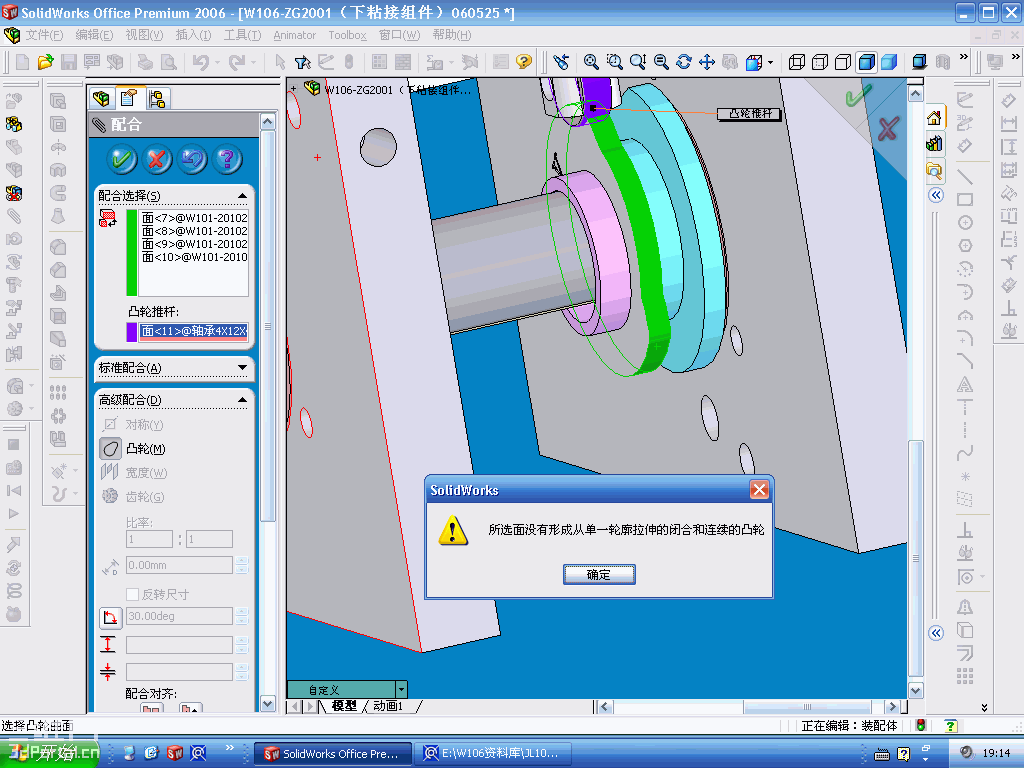
Task: Click the Save disk icon
Action: (69, 62)
